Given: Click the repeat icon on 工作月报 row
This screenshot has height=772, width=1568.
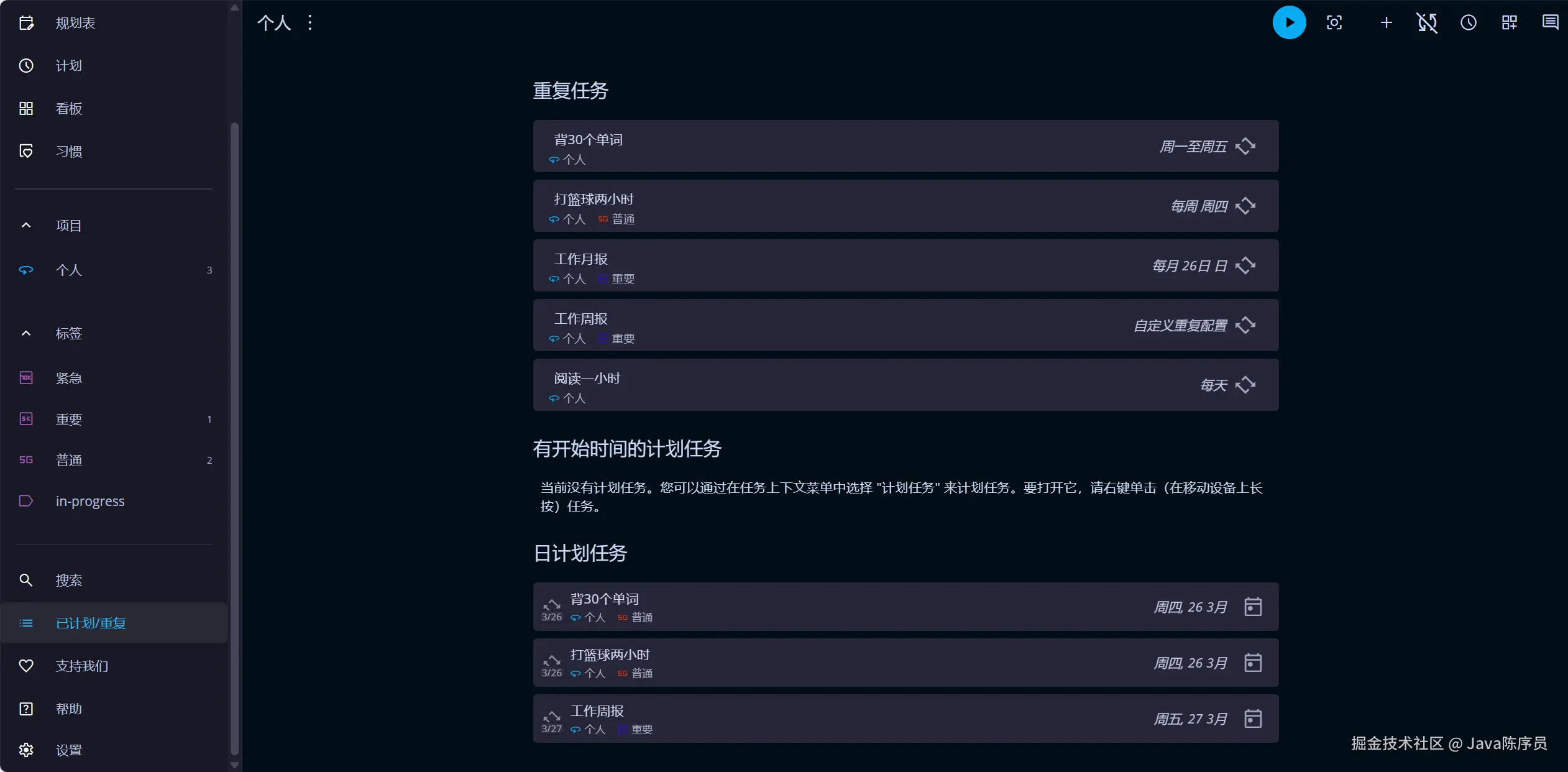Looking at the screenshot, I should click(x=1245, y=265).
